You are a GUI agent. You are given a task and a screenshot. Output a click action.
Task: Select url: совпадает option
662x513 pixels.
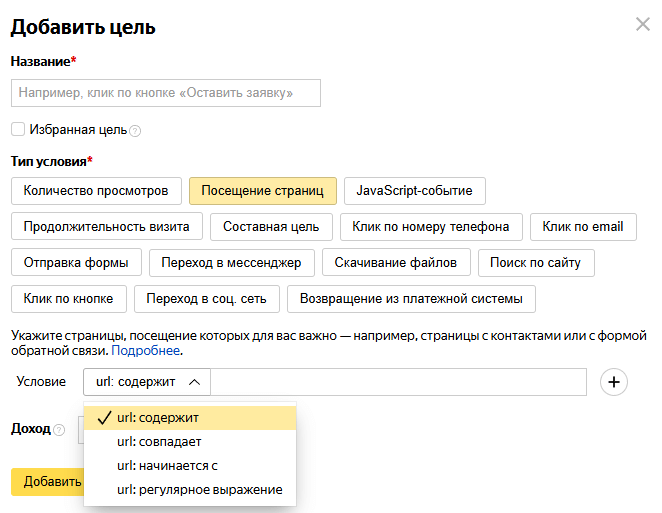point(159,441)
